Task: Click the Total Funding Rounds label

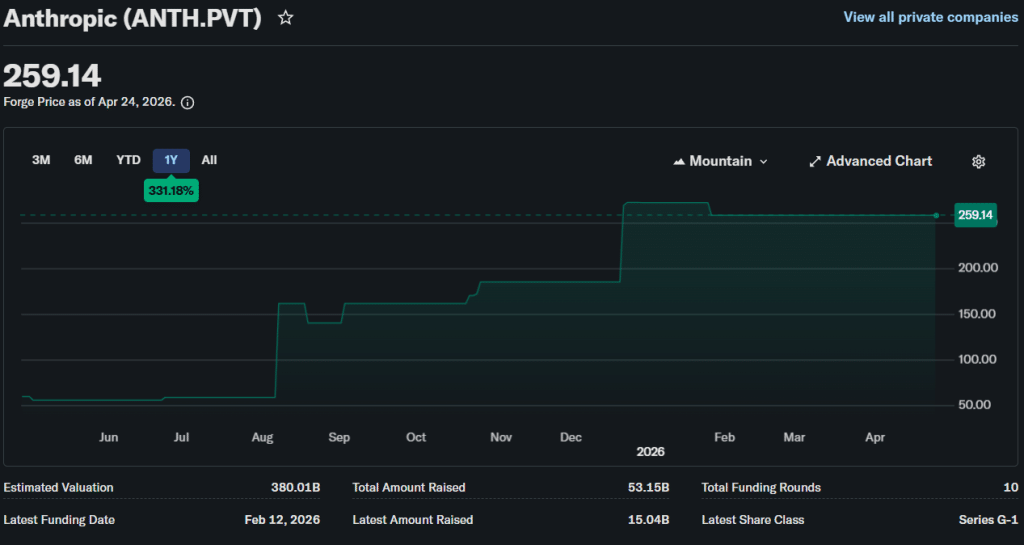Action: pos(761,488)
